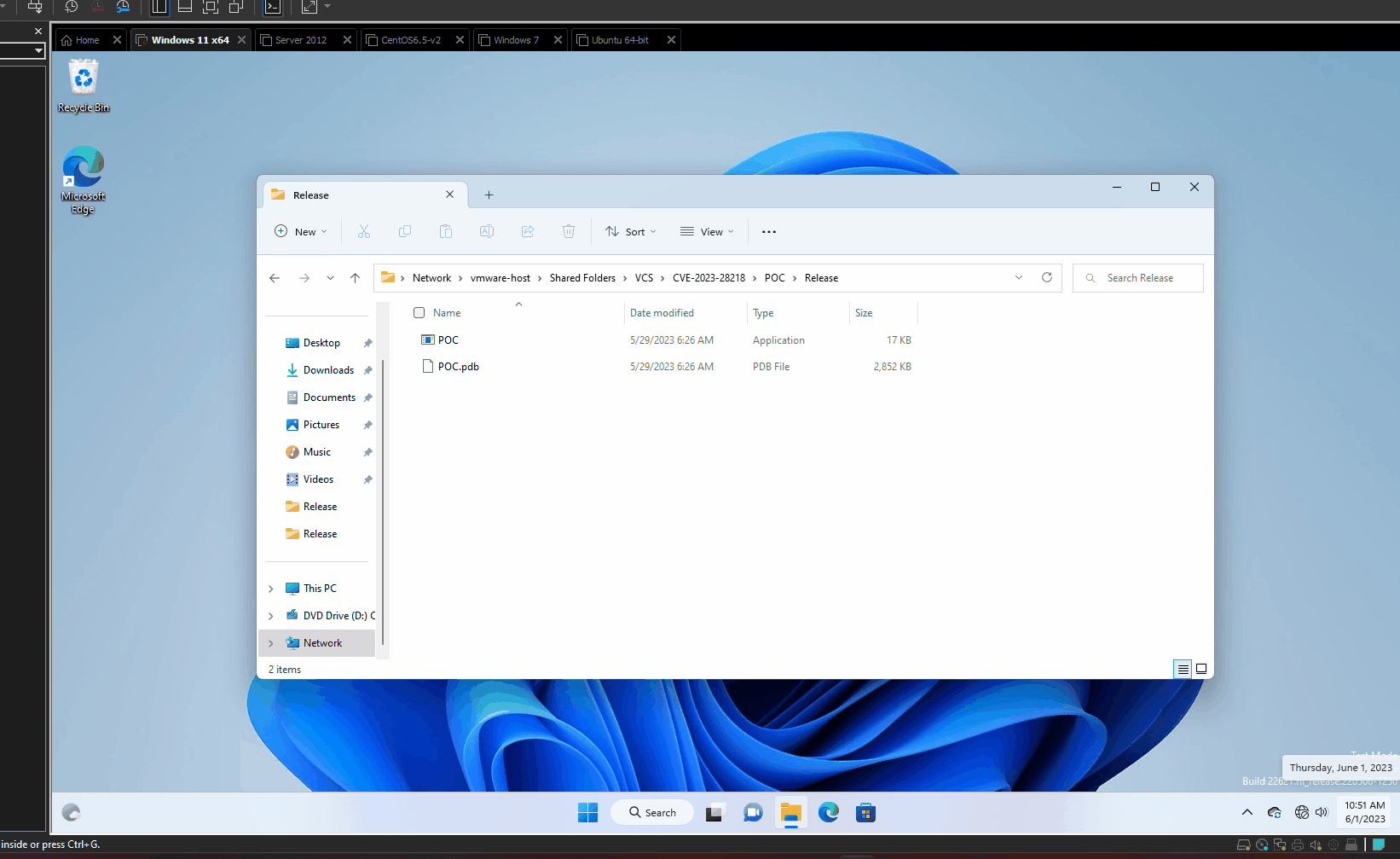The image size is (1400, 859).
Task: Open VMware snapshot manager wrench-clock icon
Action: (x=124, y=7)
